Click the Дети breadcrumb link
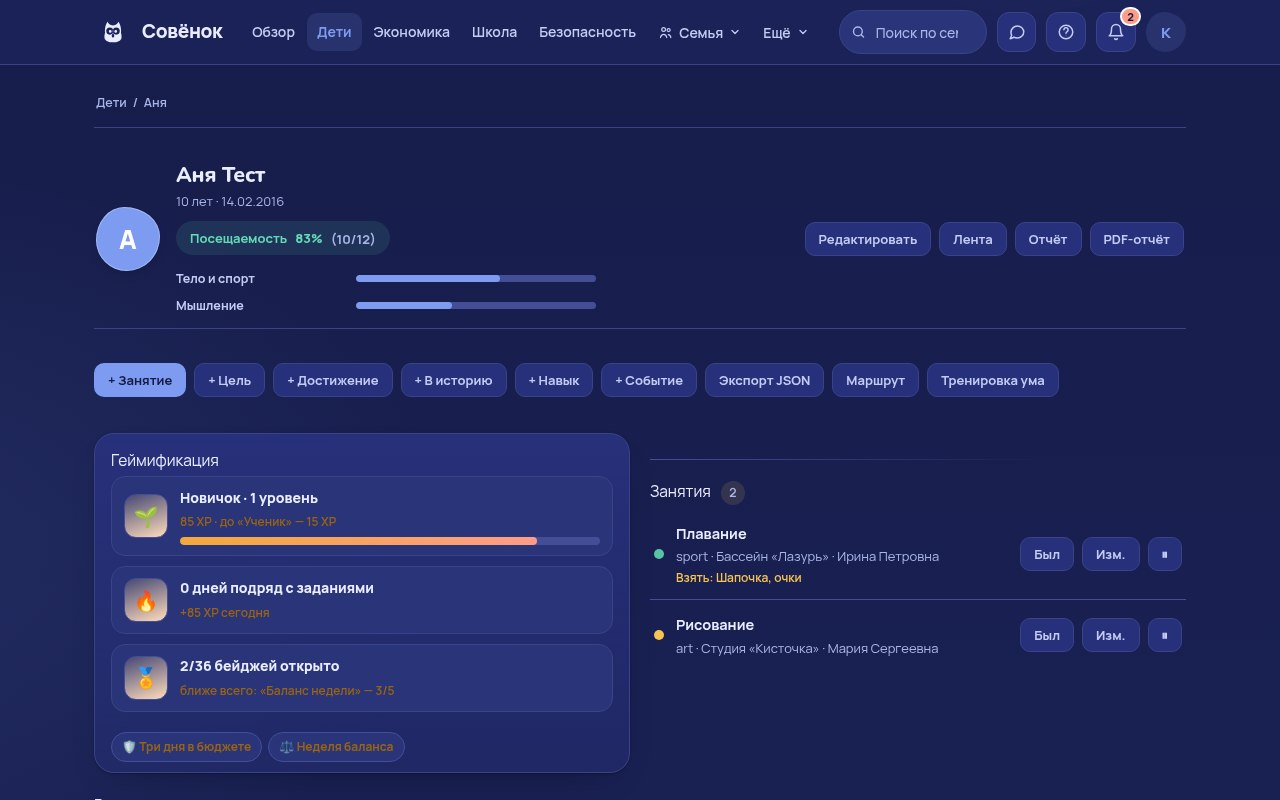Viewport: 1280px width, 800px height. tap(111, 103)
